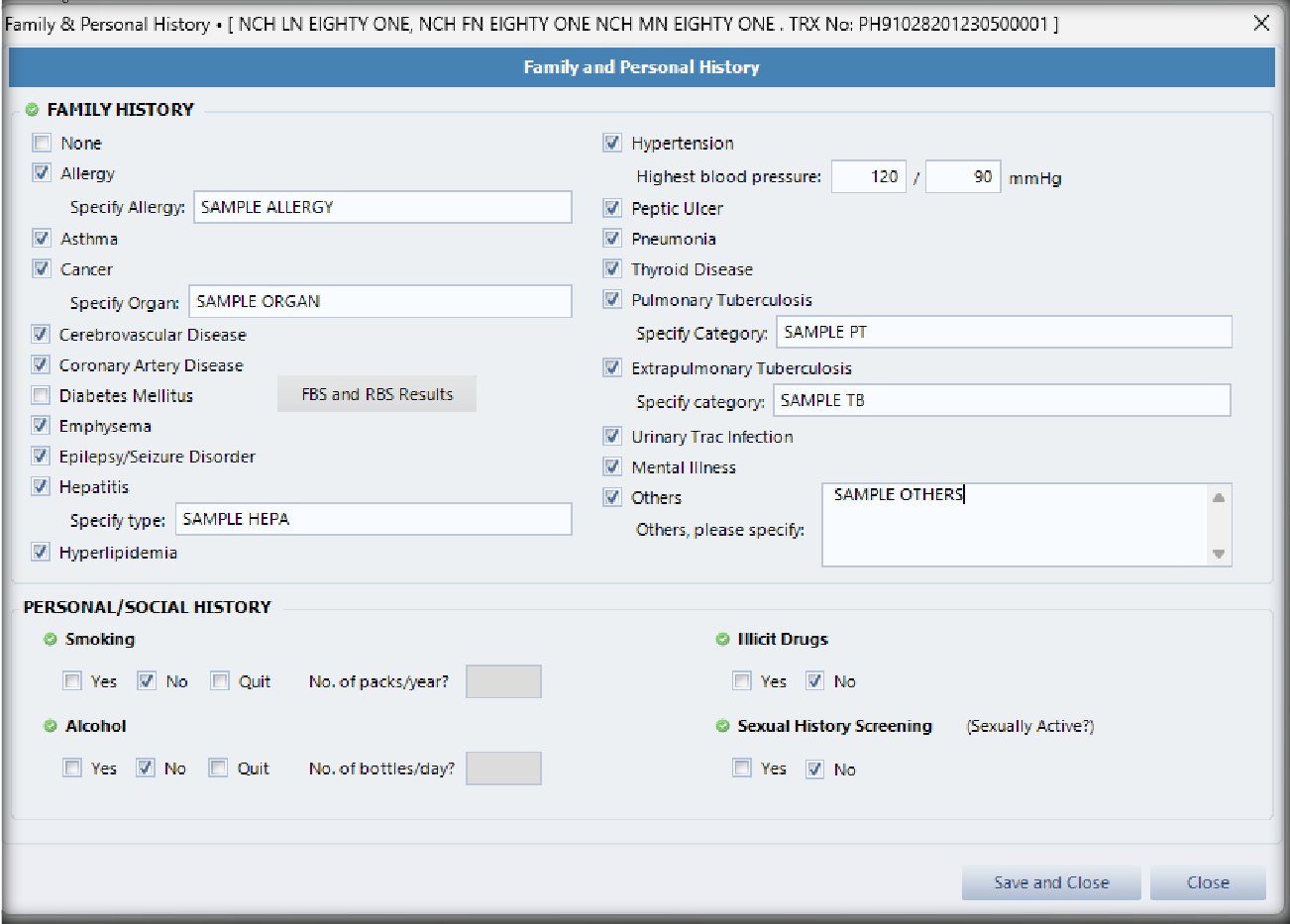Click green status icon next to Alcohol
This screenshot has height=924, width=1290.
(51, 727)
